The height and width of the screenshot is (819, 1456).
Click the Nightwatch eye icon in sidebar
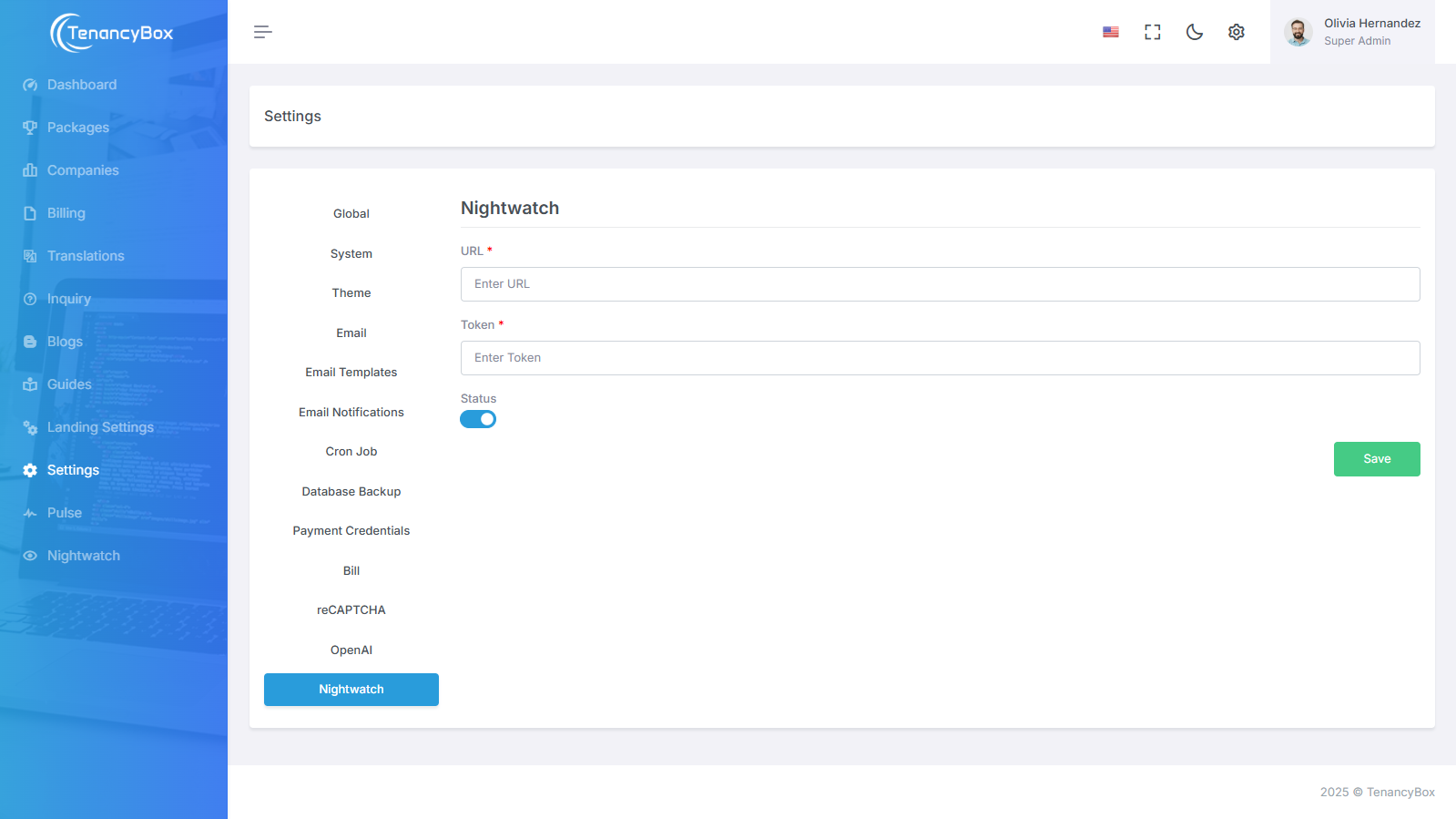click(30, 556)
